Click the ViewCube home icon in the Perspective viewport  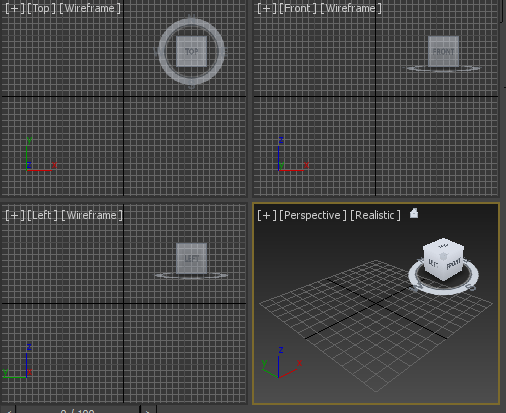(414, 213)
